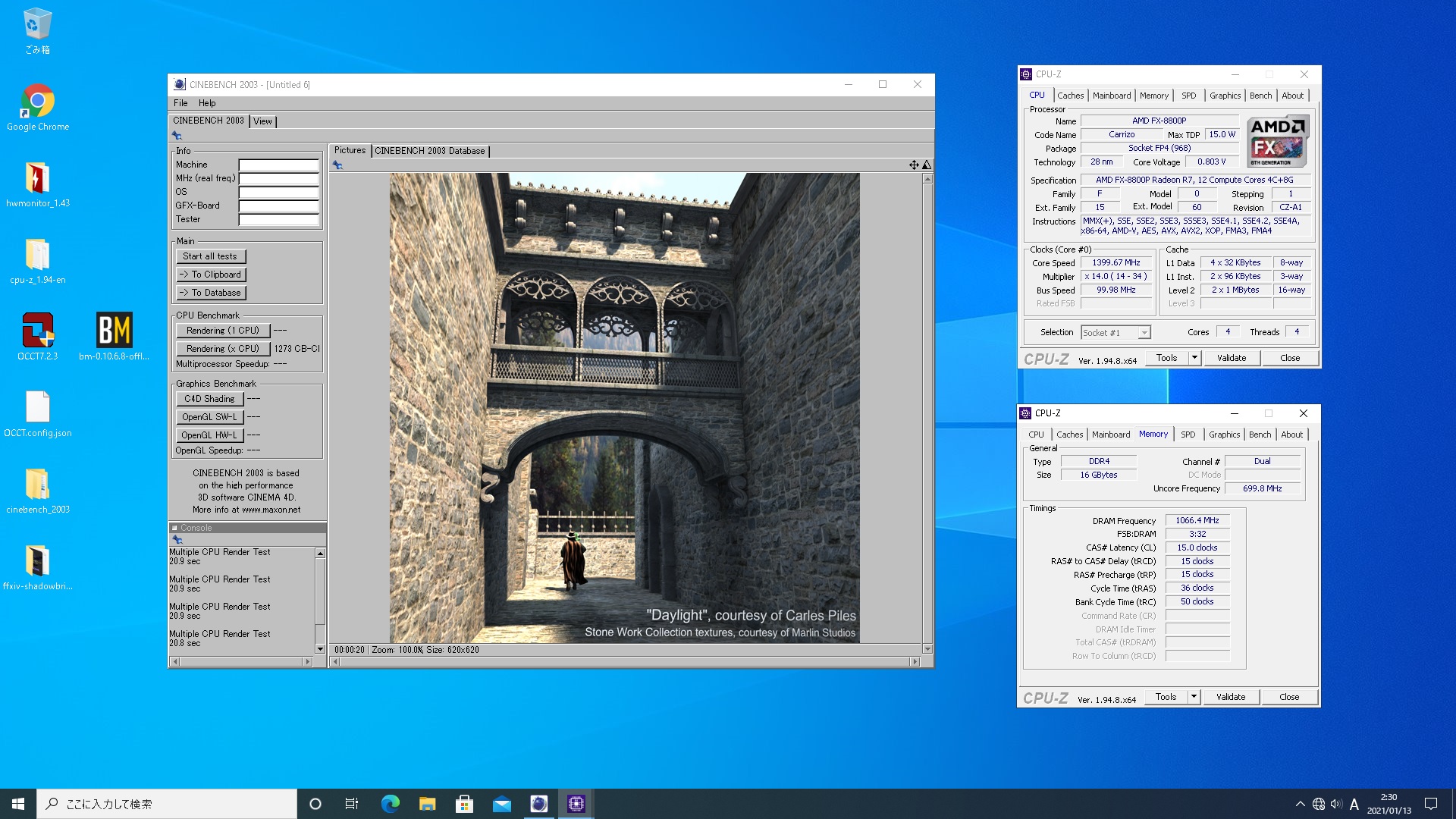Image resolution: width=1456 pixels, height=819 pixels.
Task: Click the volume icon in system tray
Action: point(1336,804)
